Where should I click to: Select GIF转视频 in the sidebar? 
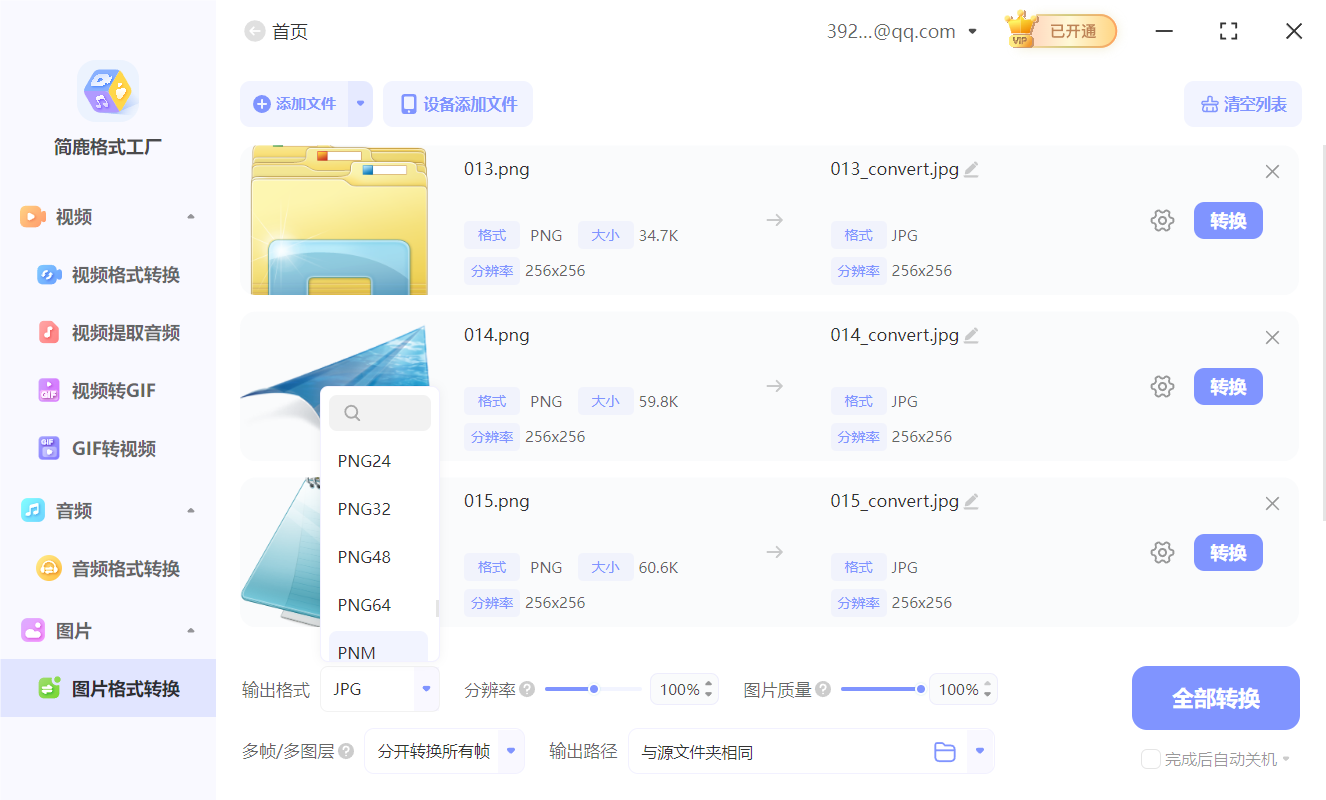coord(48,448)
